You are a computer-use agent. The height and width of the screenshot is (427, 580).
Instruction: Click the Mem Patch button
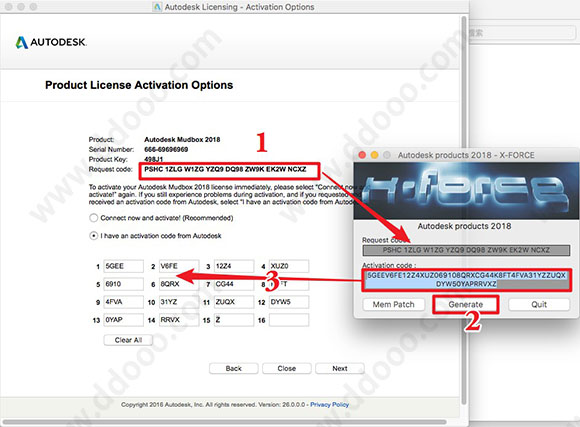point(393,305)
